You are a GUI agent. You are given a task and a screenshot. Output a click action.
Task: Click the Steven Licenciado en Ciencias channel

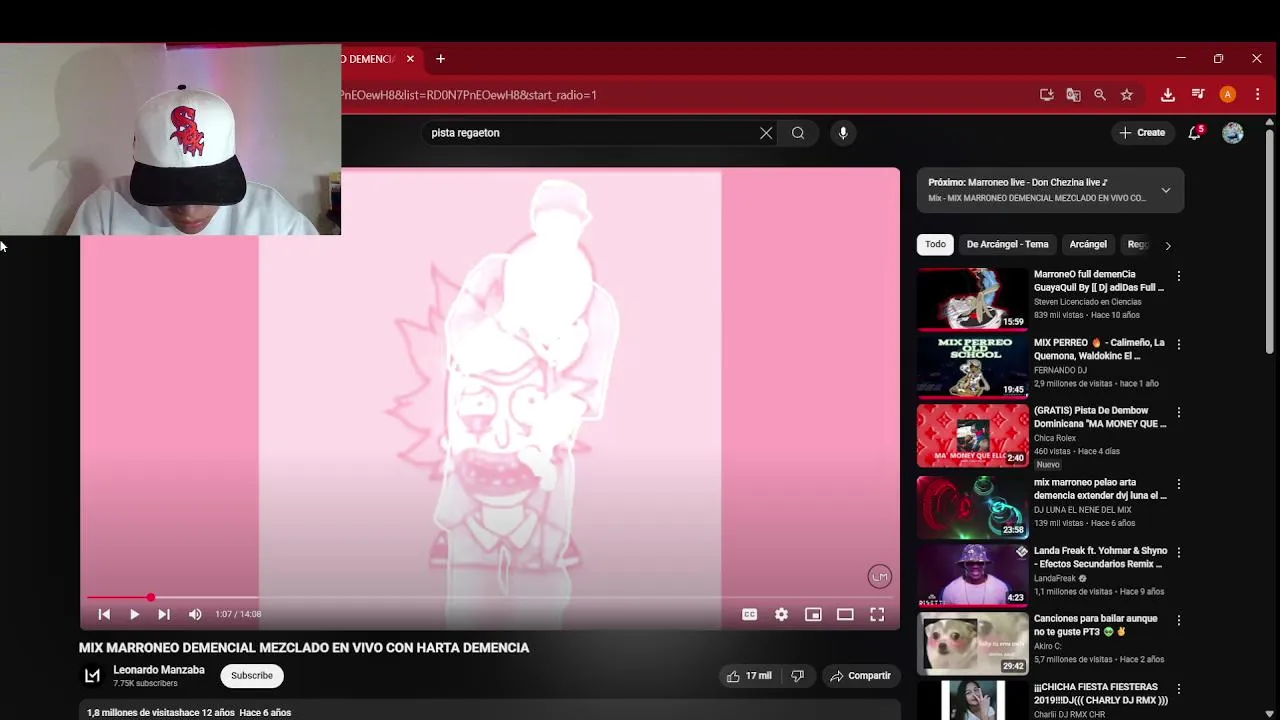tap(1087, 302)
